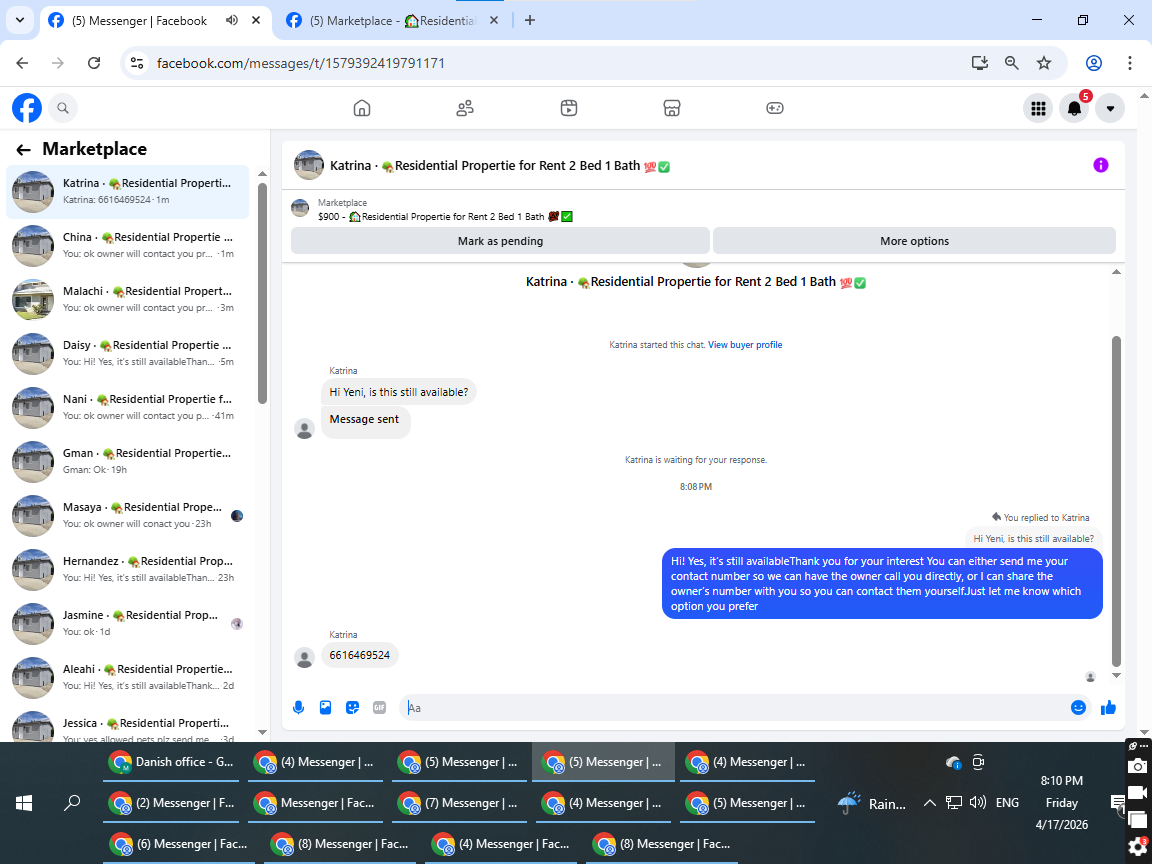Image resolution: width=1152 pixels, height=864 pixels.
Task: Open View buyer profile link
Action: click(745, 345)
